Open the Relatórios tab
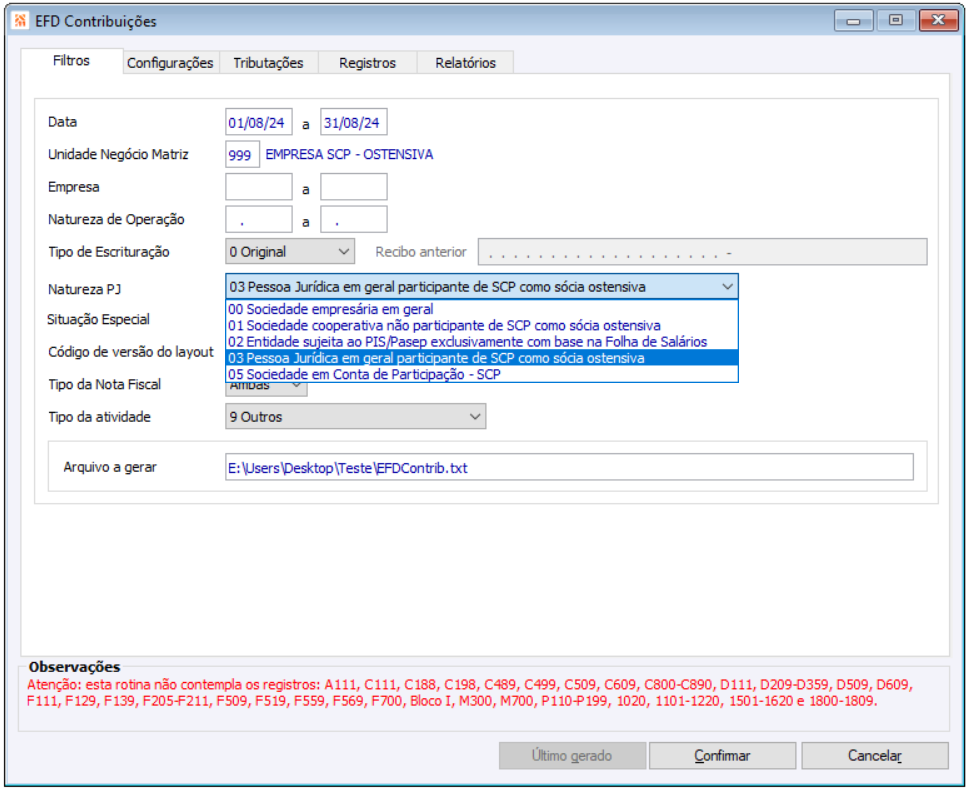Screen dimensions: 971x790 pyautogui.click(x=465, y=63)
